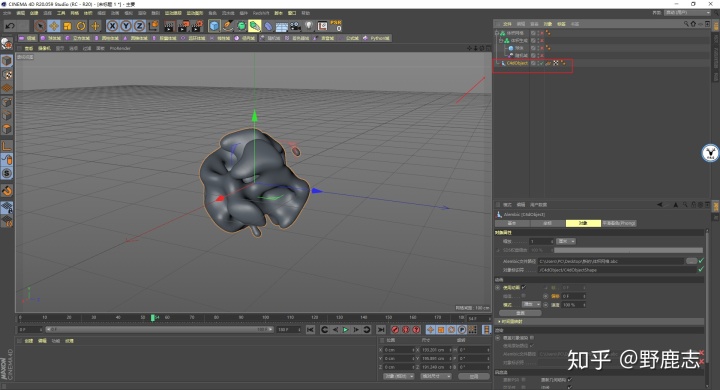This screenshot has width=720, height=390.
Task: Open the scale unit dropdown in Attributes
Action: click(566, 241)
